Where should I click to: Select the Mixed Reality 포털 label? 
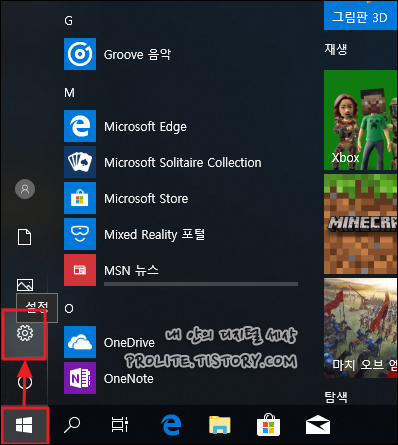point(154,235)
